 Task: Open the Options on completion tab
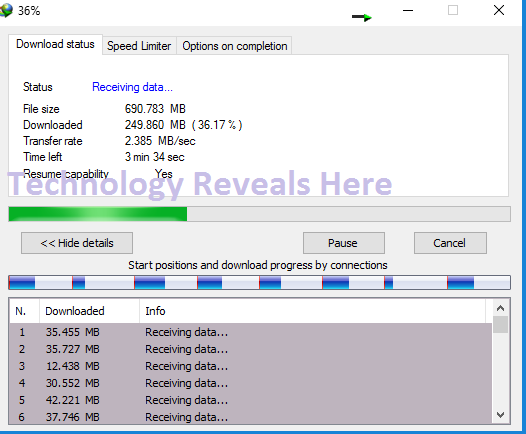[x=234, y=46]
